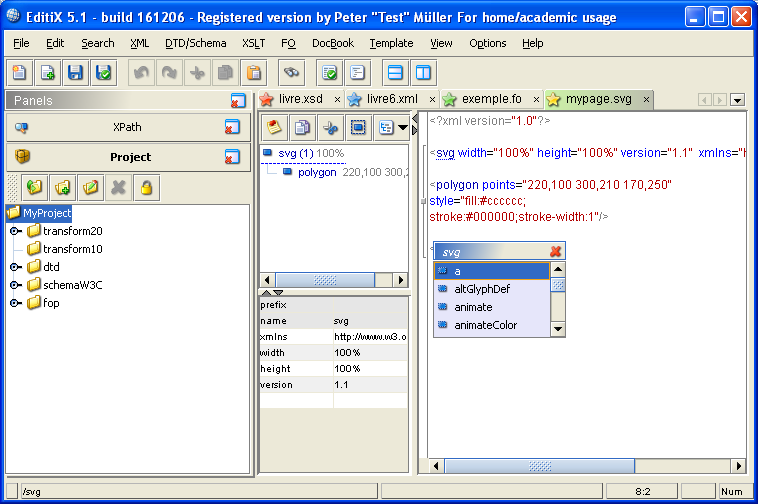The height and width of the screenshot is (504, 758).
Task: Click the Copy icon in main toolbar
Action: tap(225, 72)
